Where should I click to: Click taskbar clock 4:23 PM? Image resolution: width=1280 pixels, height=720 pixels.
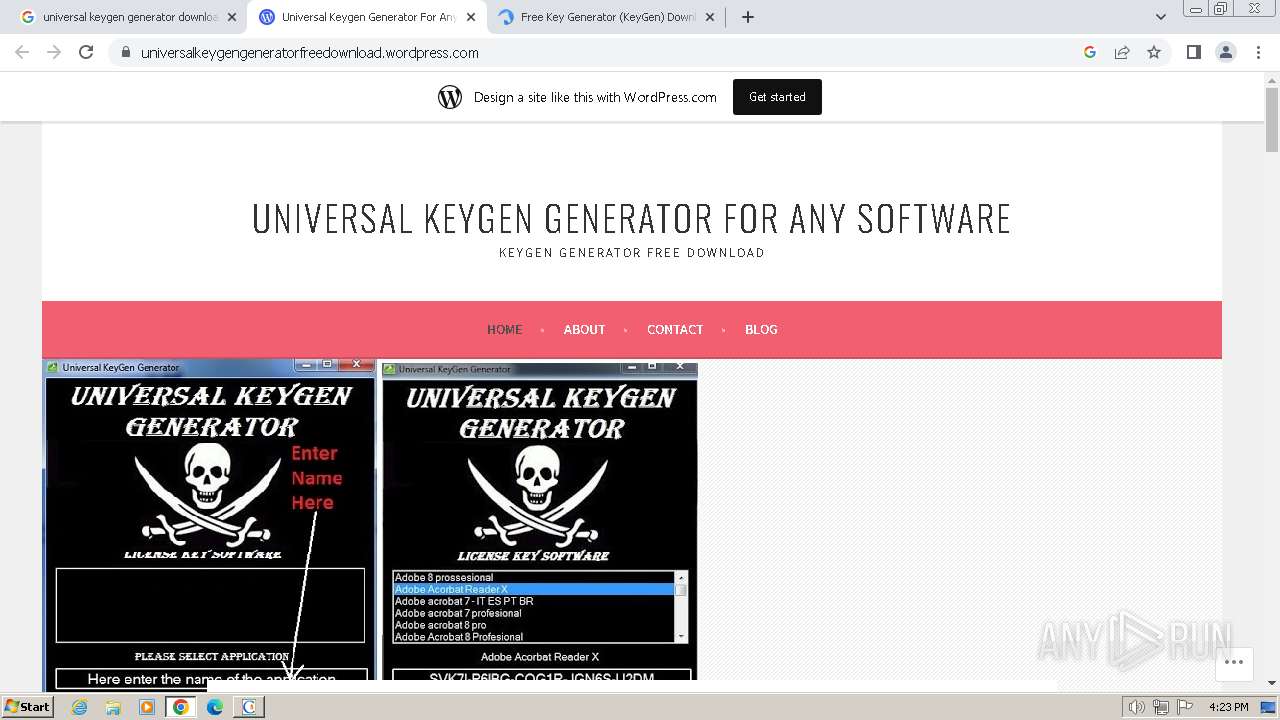coord(1228,707)
